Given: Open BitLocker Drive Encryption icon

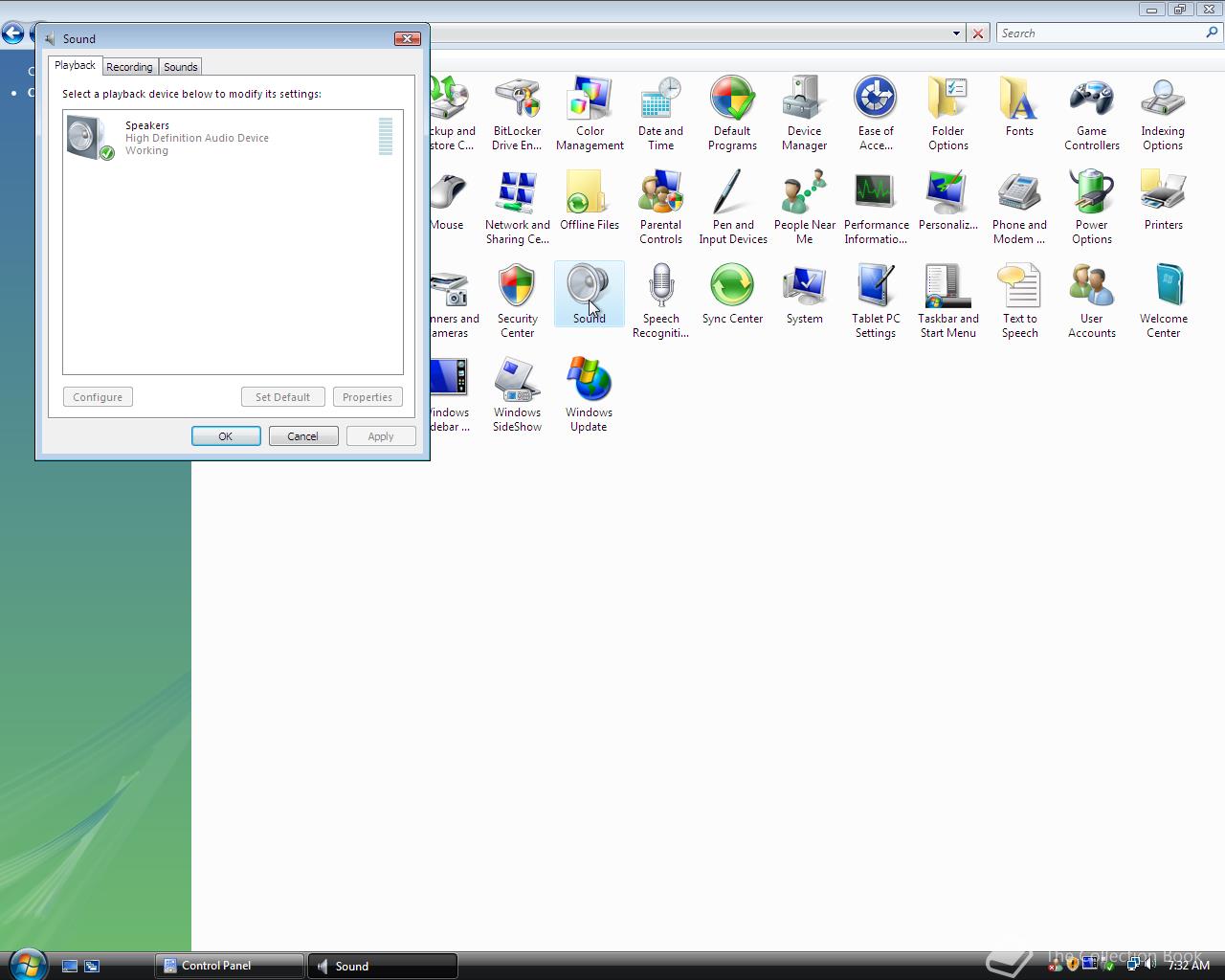Looking at the screenshot, I should pyautogui.click(x=517, y=114).
